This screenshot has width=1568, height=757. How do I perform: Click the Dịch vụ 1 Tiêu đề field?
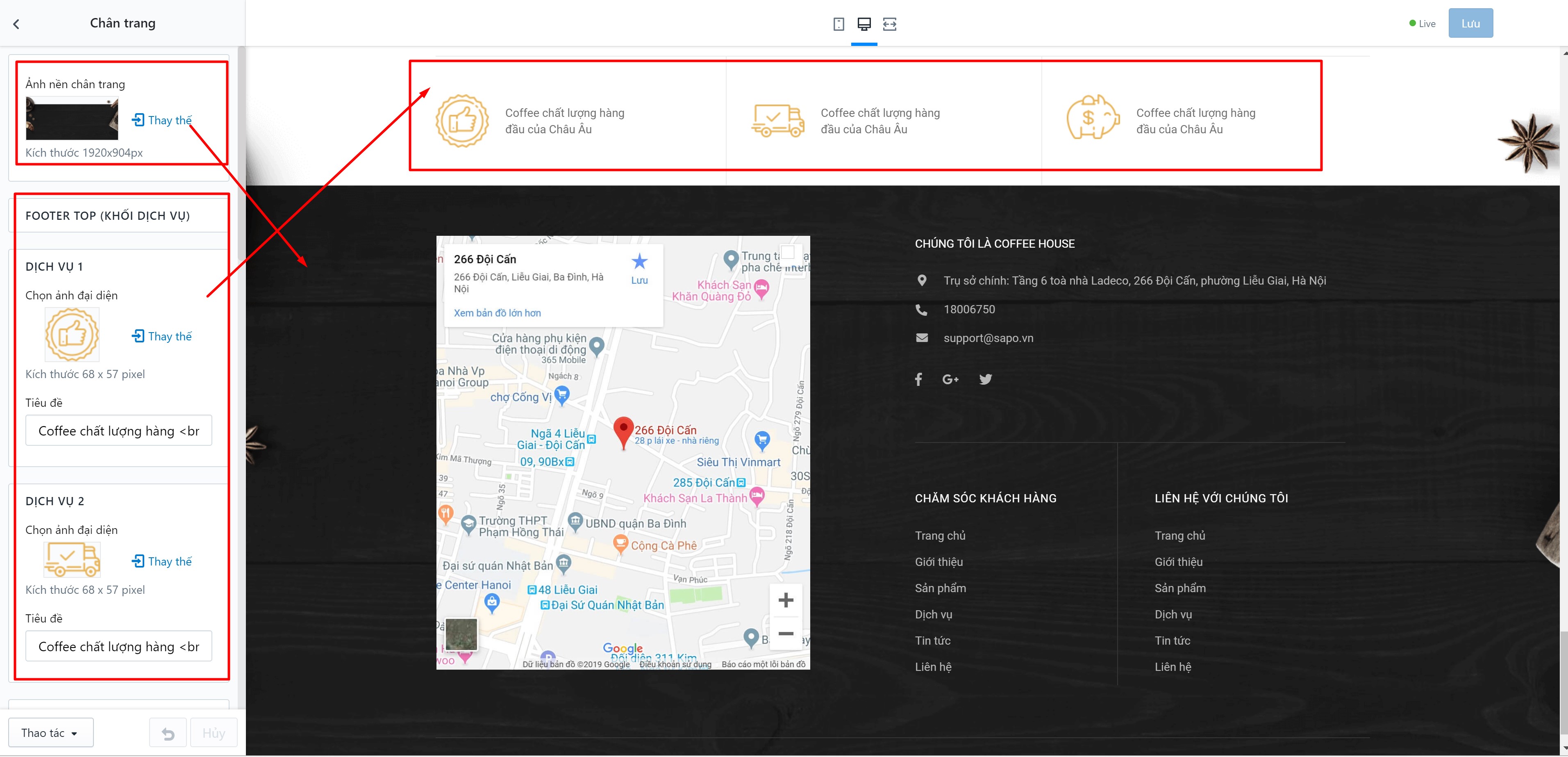tap(119, 431)
